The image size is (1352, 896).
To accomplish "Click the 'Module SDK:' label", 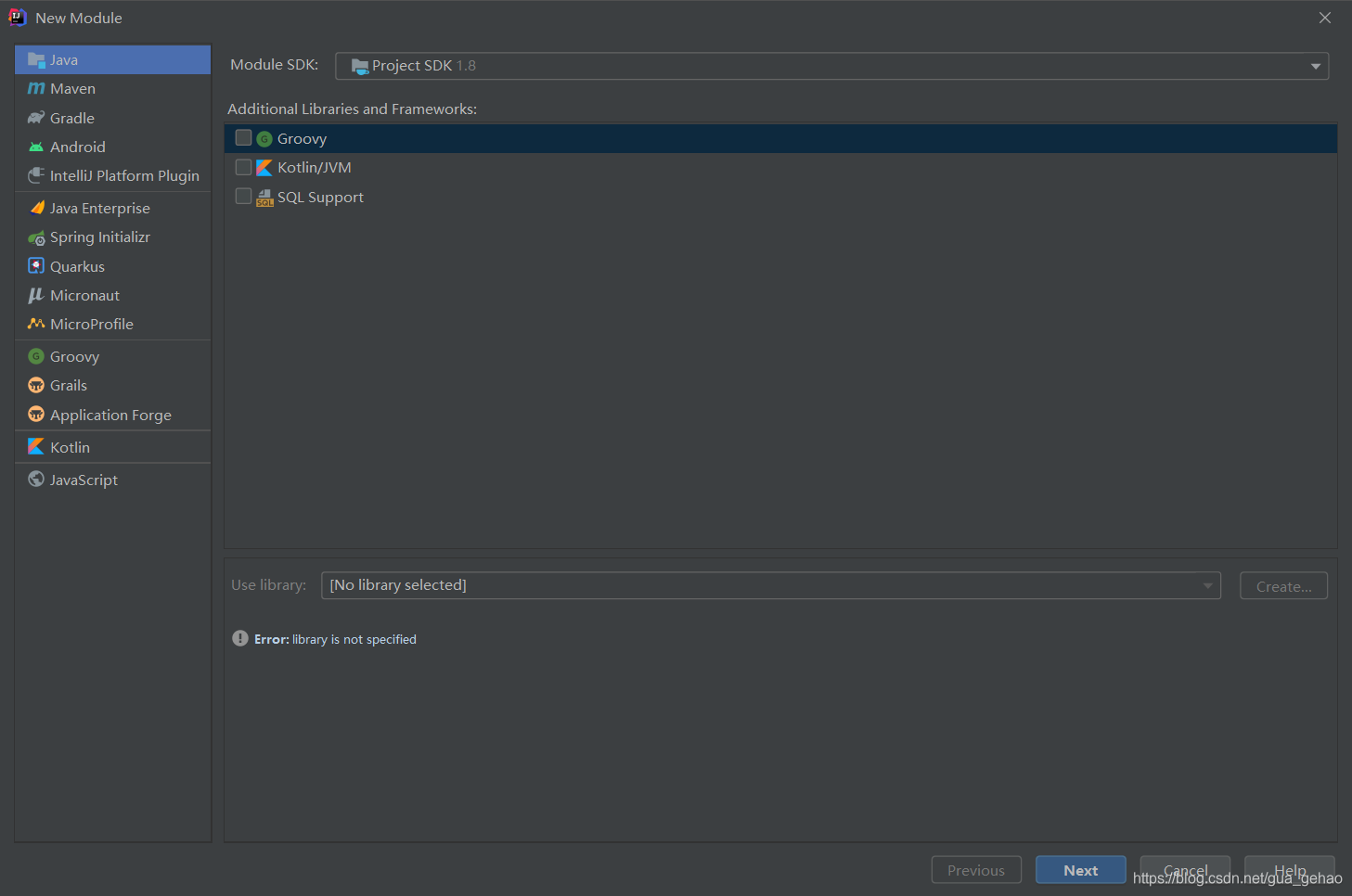I will click(275, 64).
